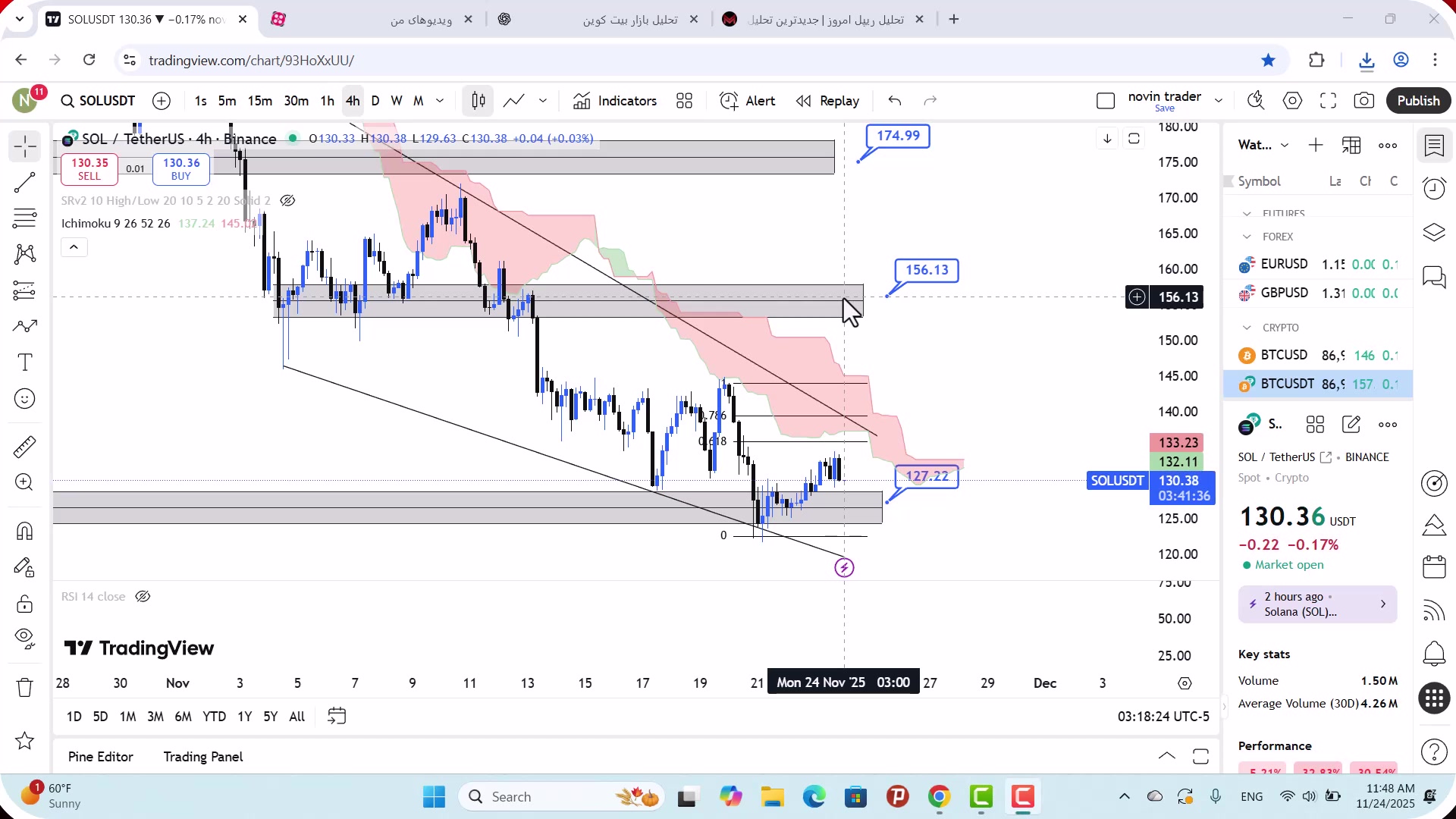Screen dimensions: 1456x819
Task: Open the chart layout setup selector
Action: tap(1106, 101)
